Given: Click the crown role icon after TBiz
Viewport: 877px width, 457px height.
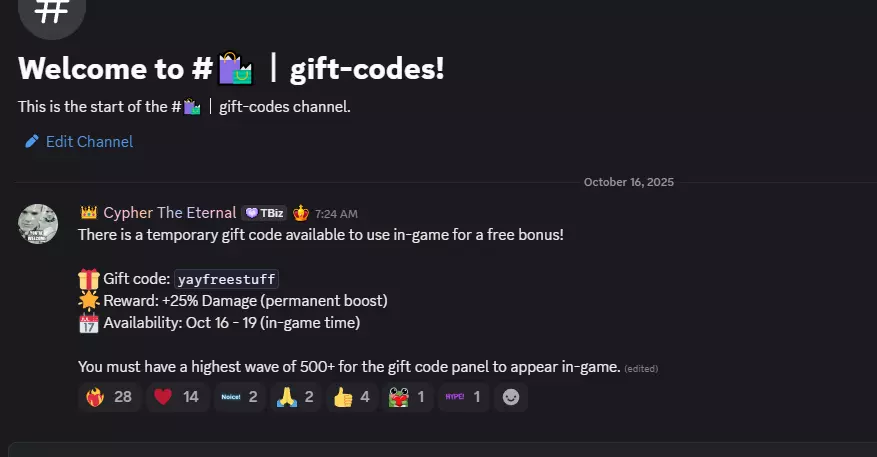Looking at the screenshot, I should pos(301,213).
